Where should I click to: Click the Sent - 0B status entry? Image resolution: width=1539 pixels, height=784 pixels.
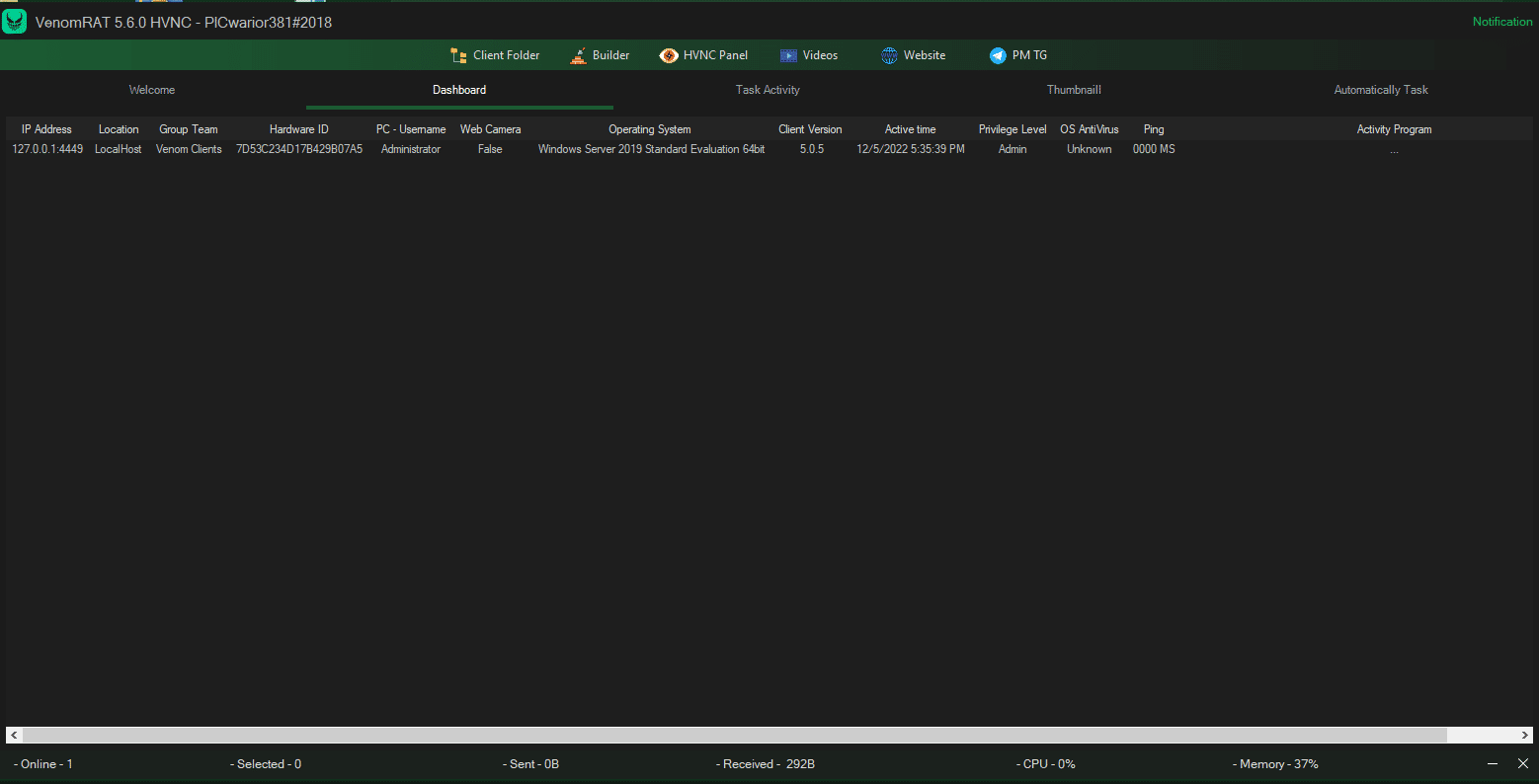tap(530, 764)
